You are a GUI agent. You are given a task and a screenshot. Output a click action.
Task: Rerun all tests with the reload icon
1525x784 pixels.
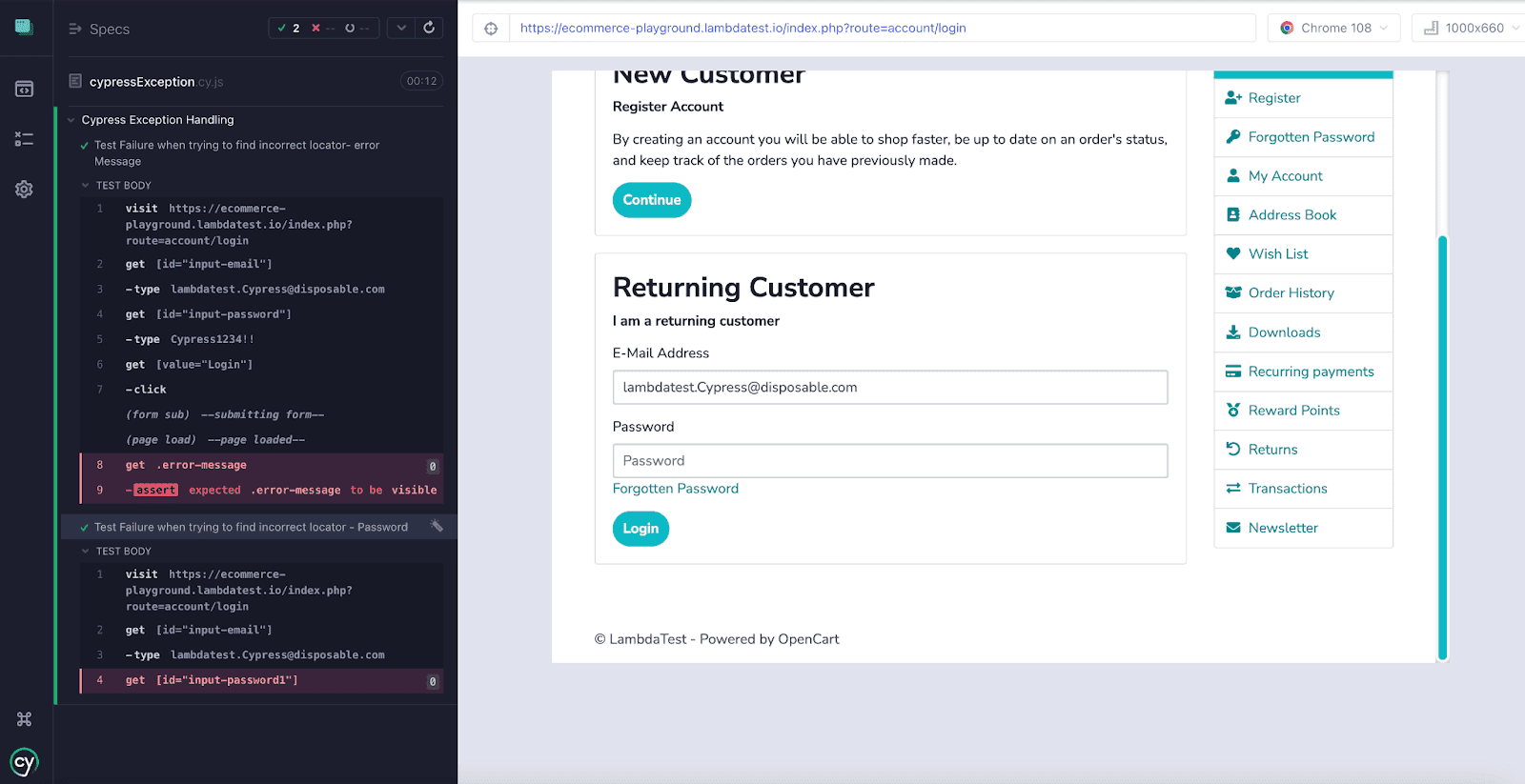(429, 28)
